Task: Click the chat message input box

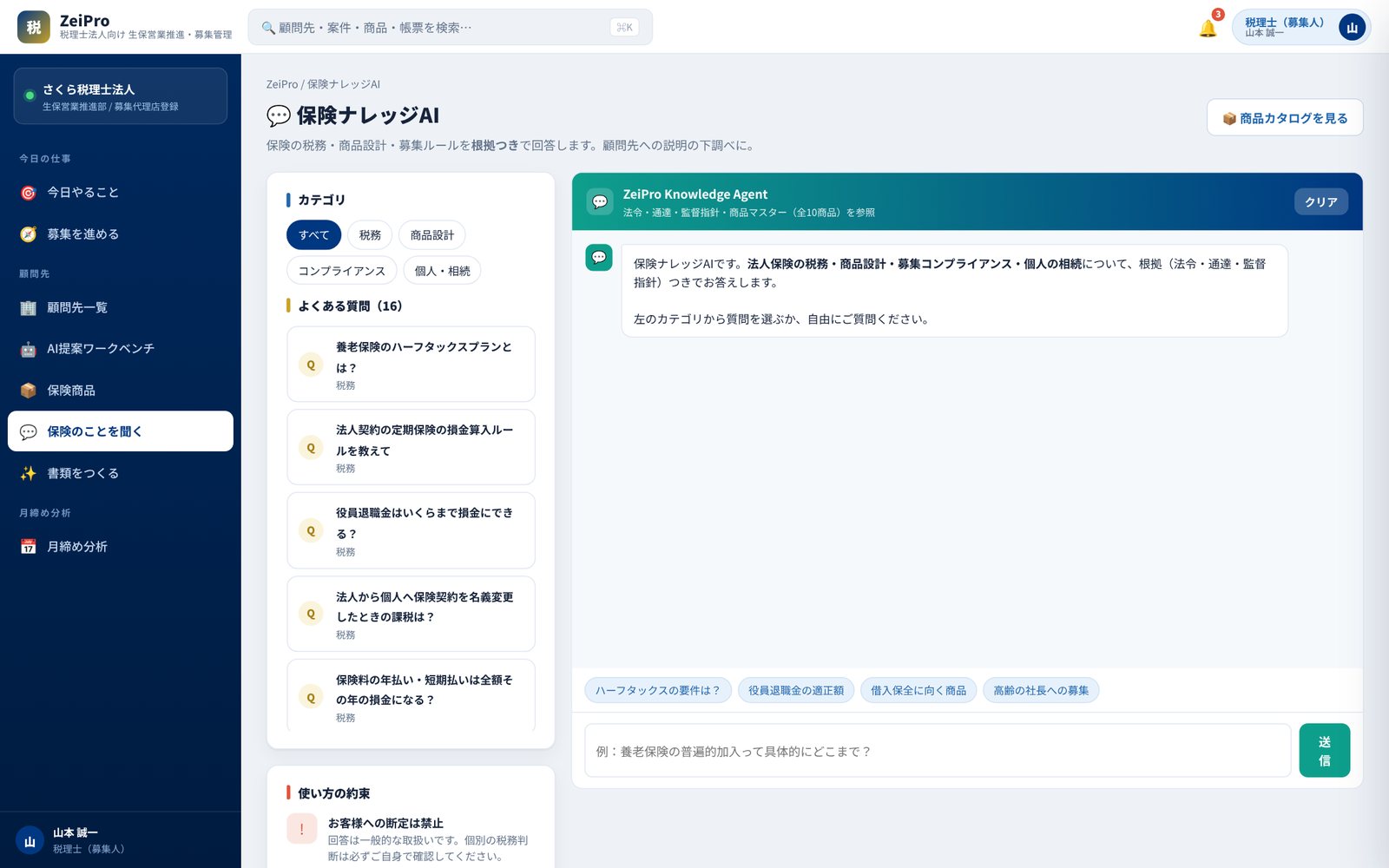Action: pos(938,751)
